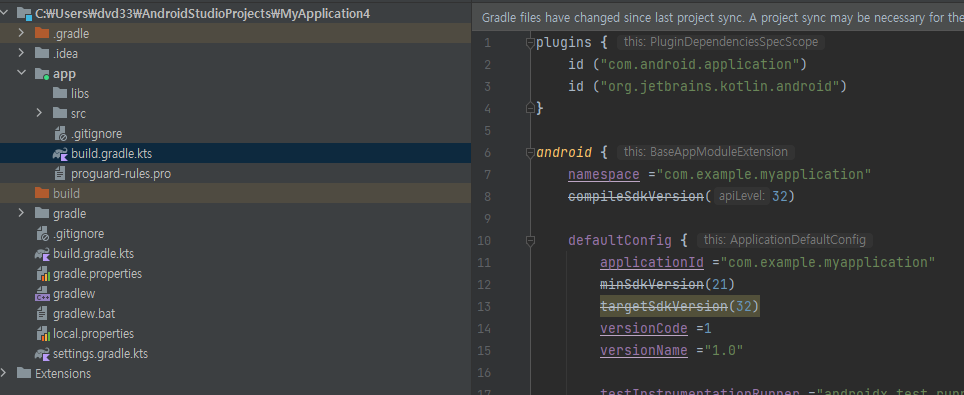Collapse the app module chevron
The height and width of the screenshot is (395, 964).
(x=22, y=73)
